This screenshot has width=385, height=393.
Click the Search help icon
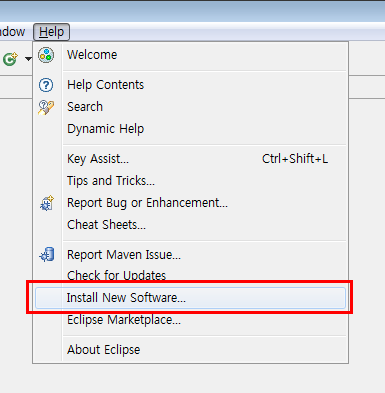[x=46, y=107]
